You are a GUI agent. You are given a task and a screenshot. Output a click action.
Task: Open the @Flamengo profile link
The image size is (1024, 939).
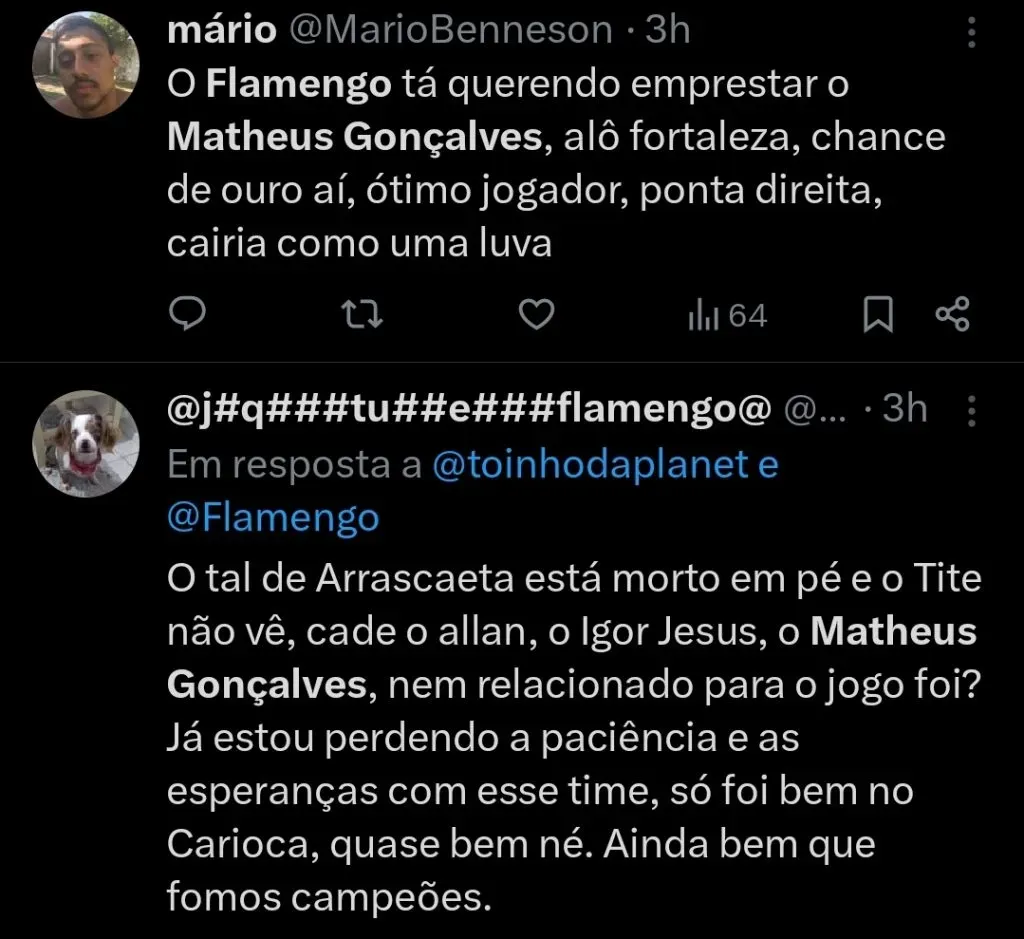[x=273, y=518]
